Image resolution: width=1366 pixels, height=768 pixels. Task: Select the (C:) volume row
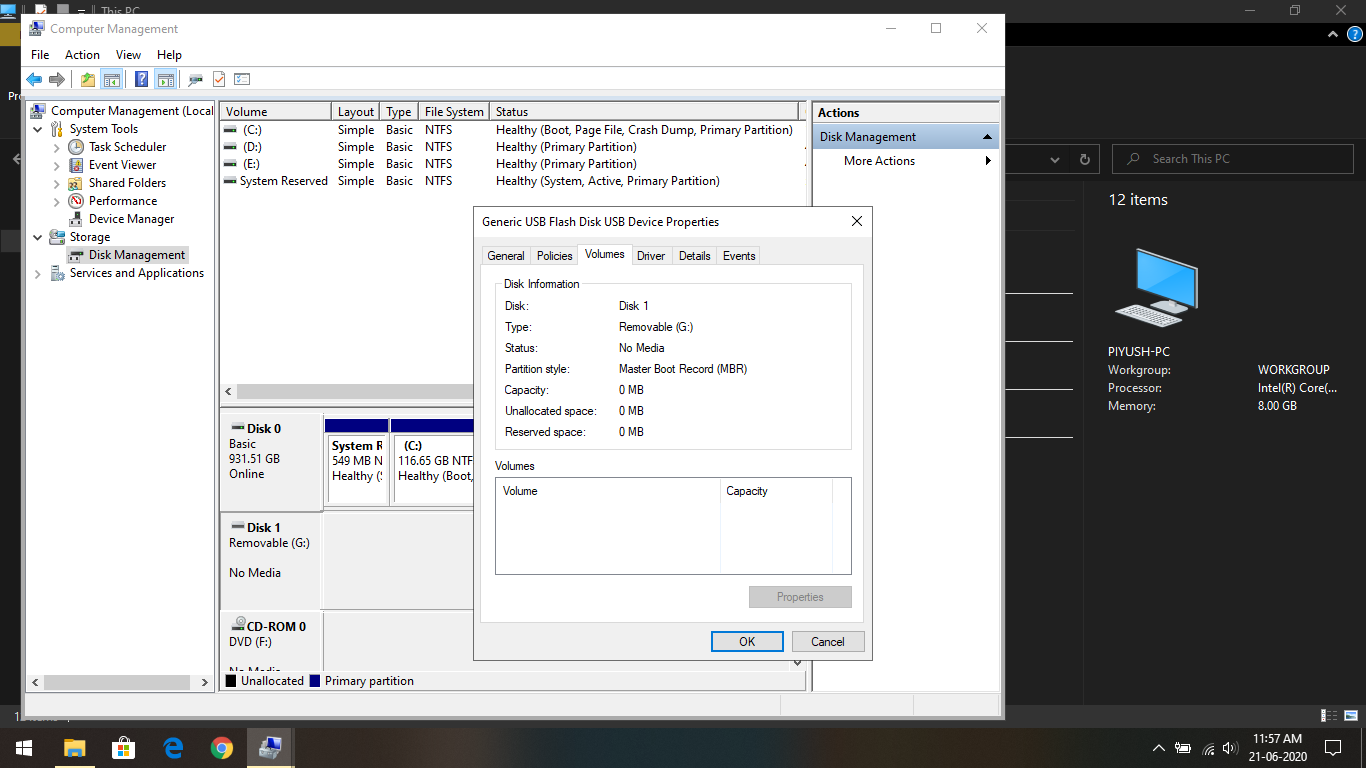click(510, 130)
